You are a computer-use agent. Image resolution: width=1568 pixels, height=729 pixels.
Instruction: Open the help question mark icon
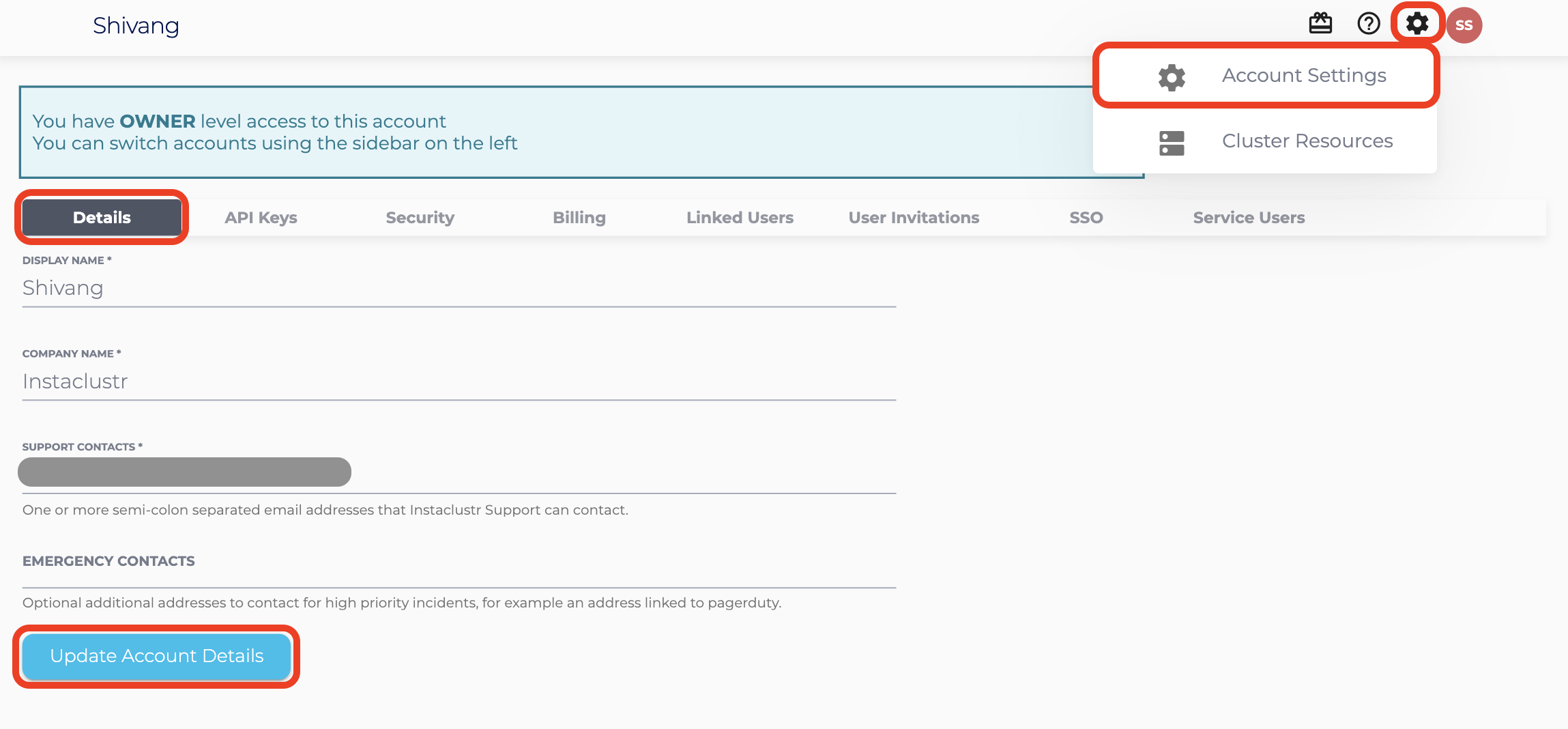pyautogui.click(x=1368, y=24)
